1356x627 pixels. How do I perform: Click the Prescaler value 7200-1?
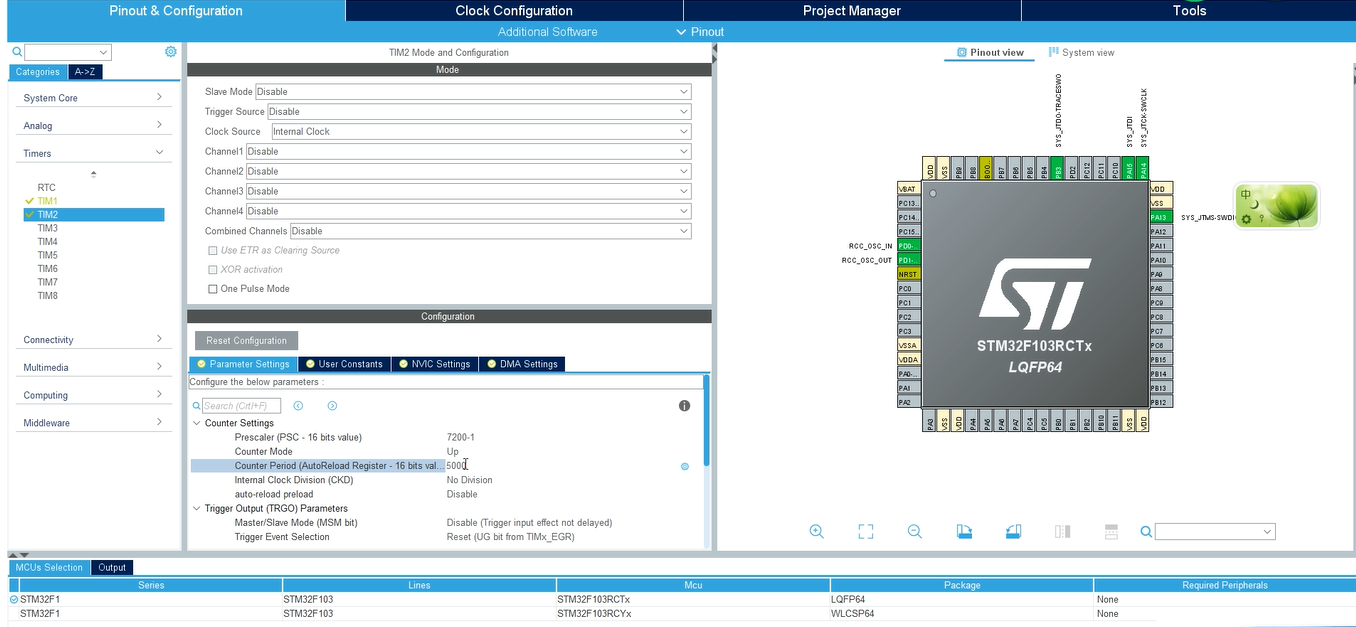point(461,438)
